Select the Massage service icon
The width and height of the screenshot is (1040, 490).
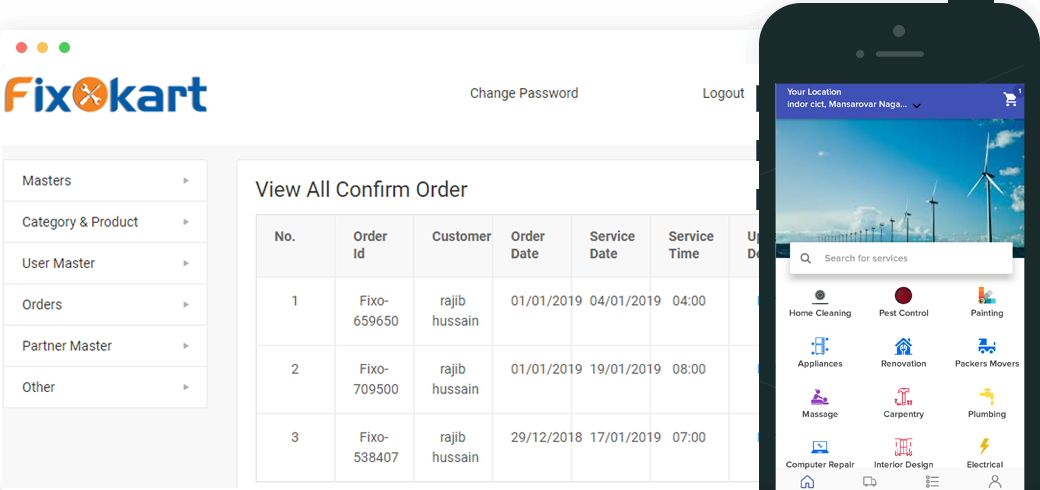[820, 396]
